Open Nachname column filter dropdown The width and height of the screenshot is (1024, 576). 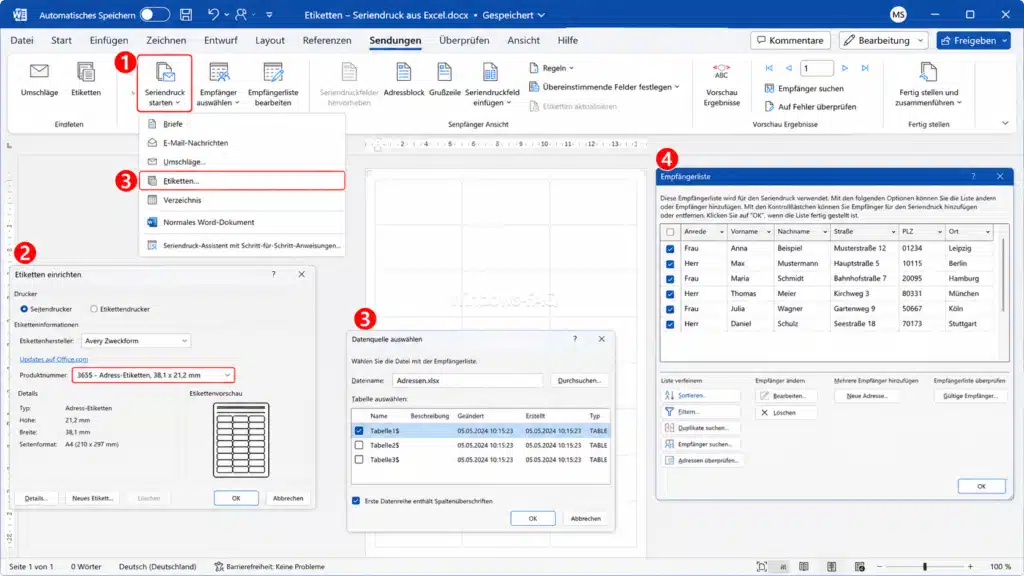tap(825, 232)
